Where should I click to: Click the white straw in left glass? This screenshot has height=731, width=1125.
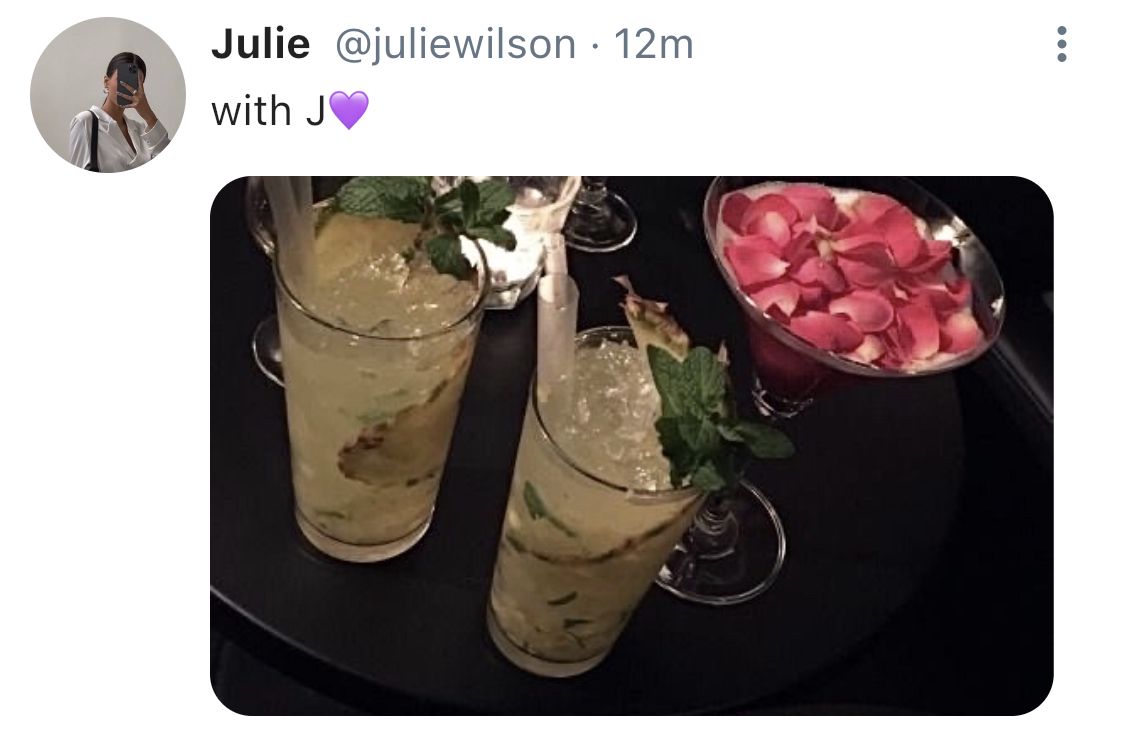(x=294, y=230)
